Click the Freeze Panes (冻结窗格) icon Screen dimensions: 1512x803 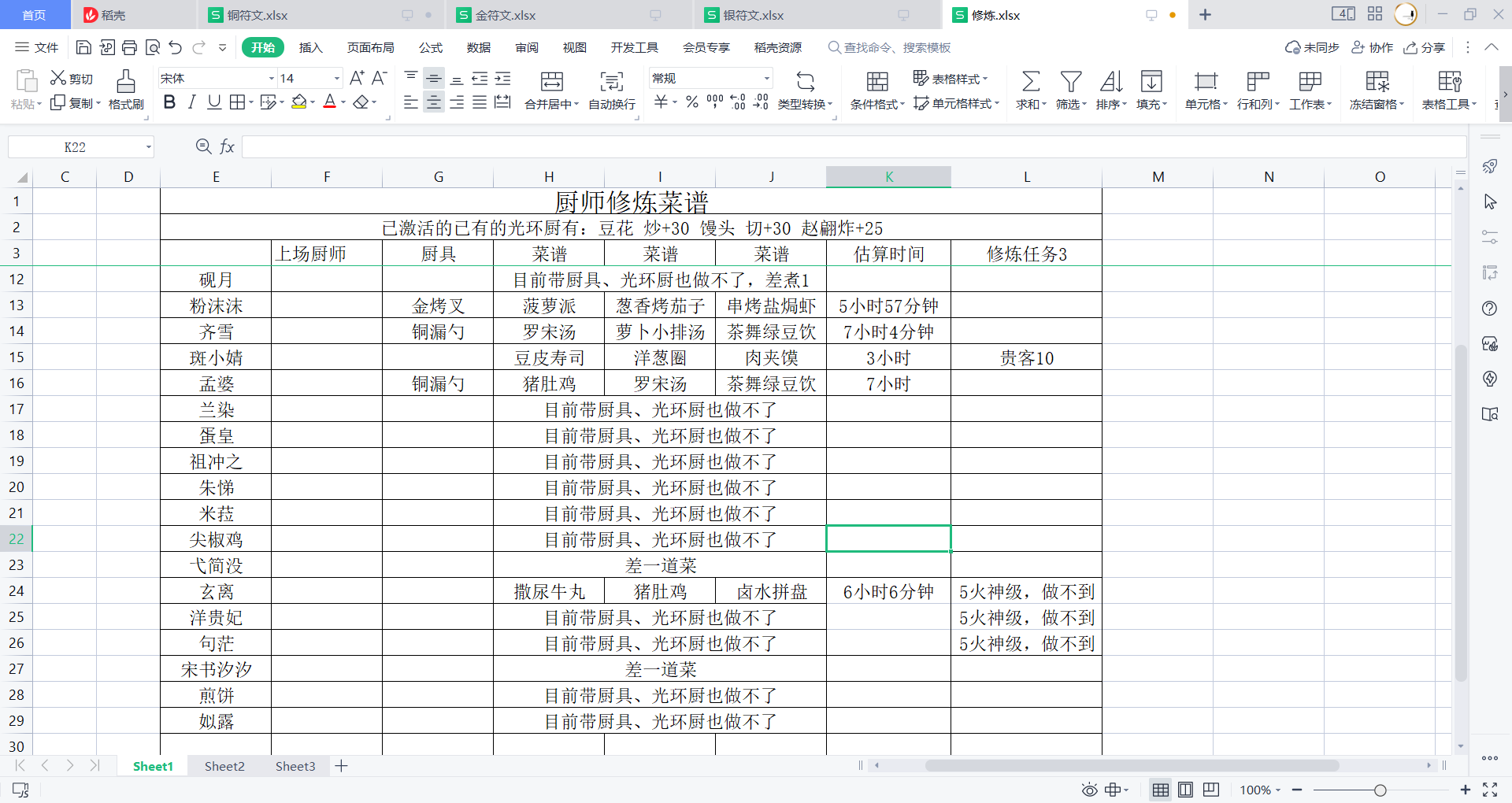pyautogui.click(x=1377, y=81)
